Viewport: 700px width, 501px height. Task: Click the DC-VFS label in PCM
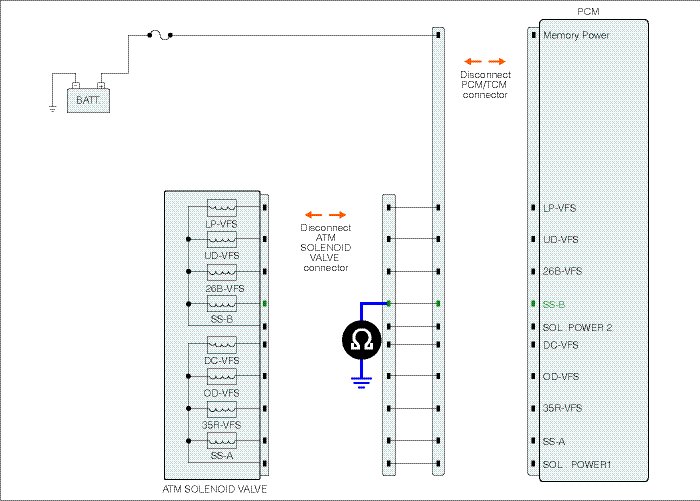[x=561, y=345]
